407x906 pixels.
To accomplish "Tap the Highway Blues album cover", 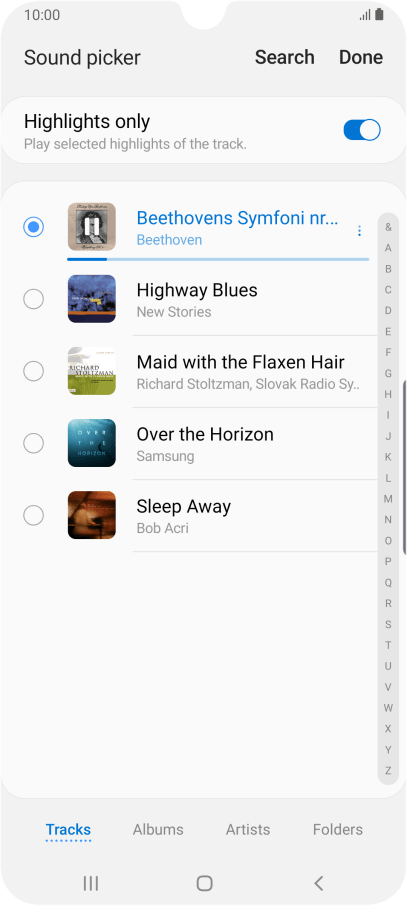I will pyautogui.click(x=91, y=299).
